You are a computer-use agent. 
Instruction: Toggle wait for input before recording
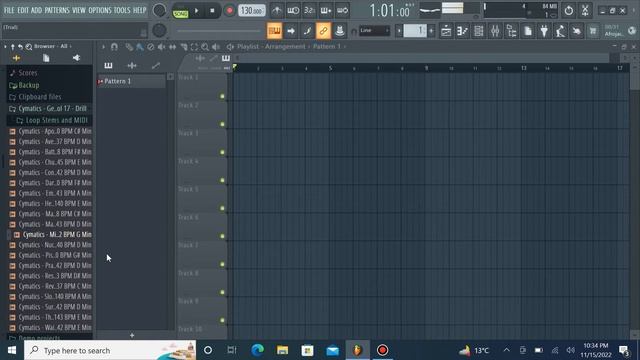293,11
